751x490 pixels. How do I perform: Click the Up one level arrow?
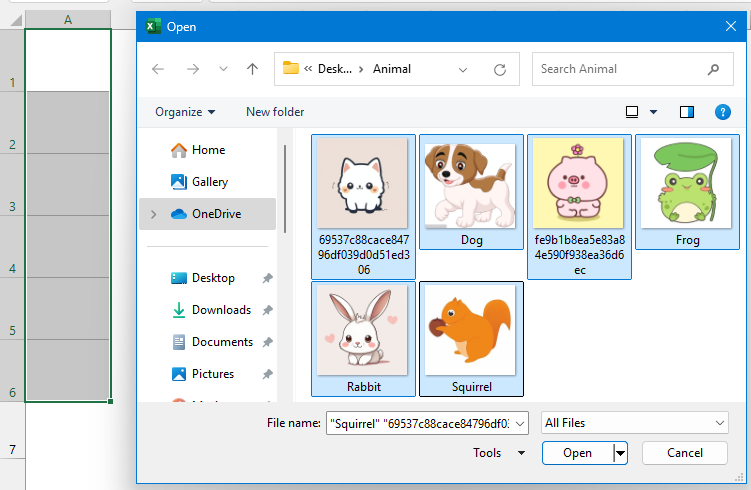click(x=252, y=69)
